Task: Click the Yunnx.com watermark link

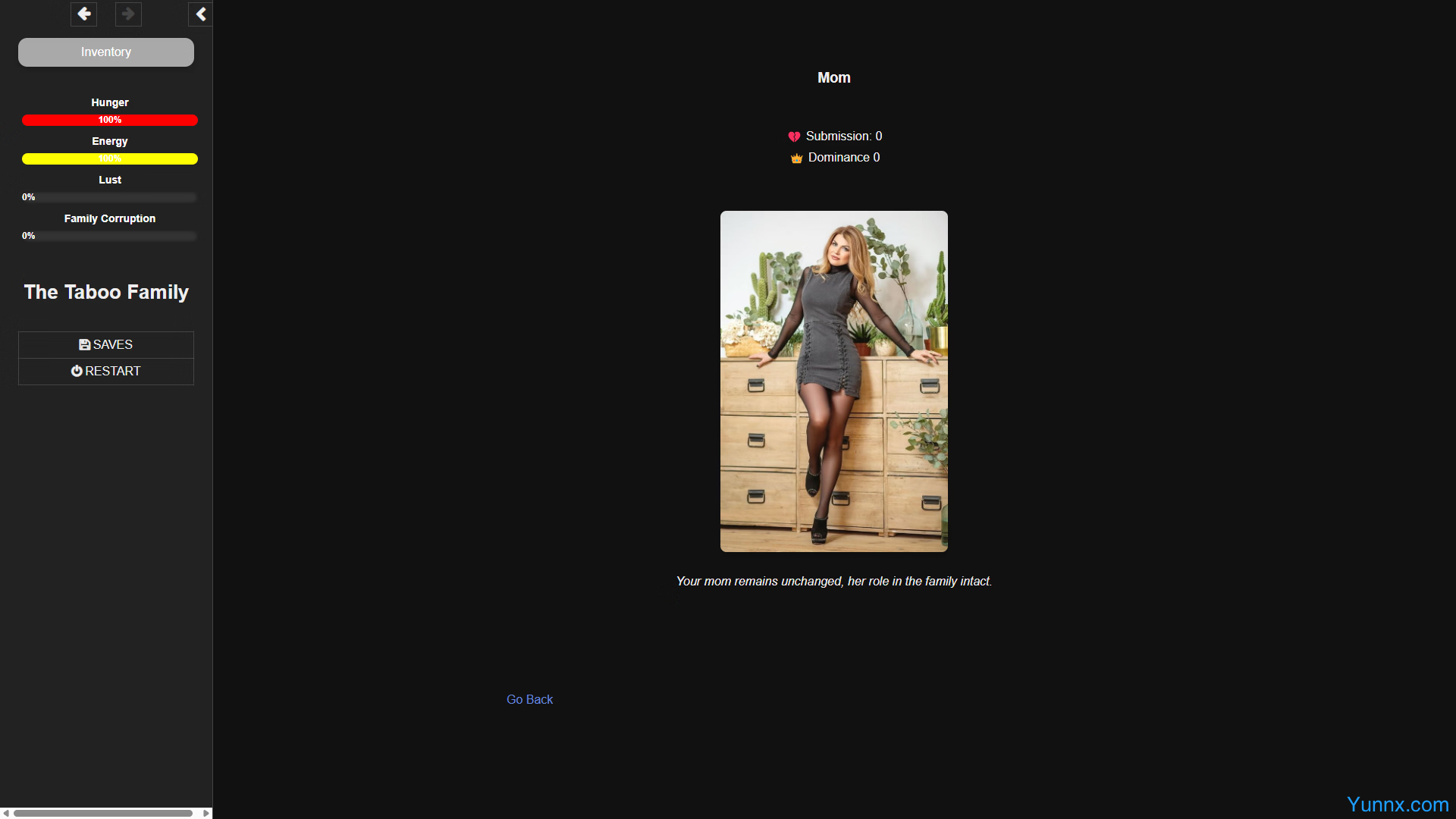Action: click(x=1397, y=804)
